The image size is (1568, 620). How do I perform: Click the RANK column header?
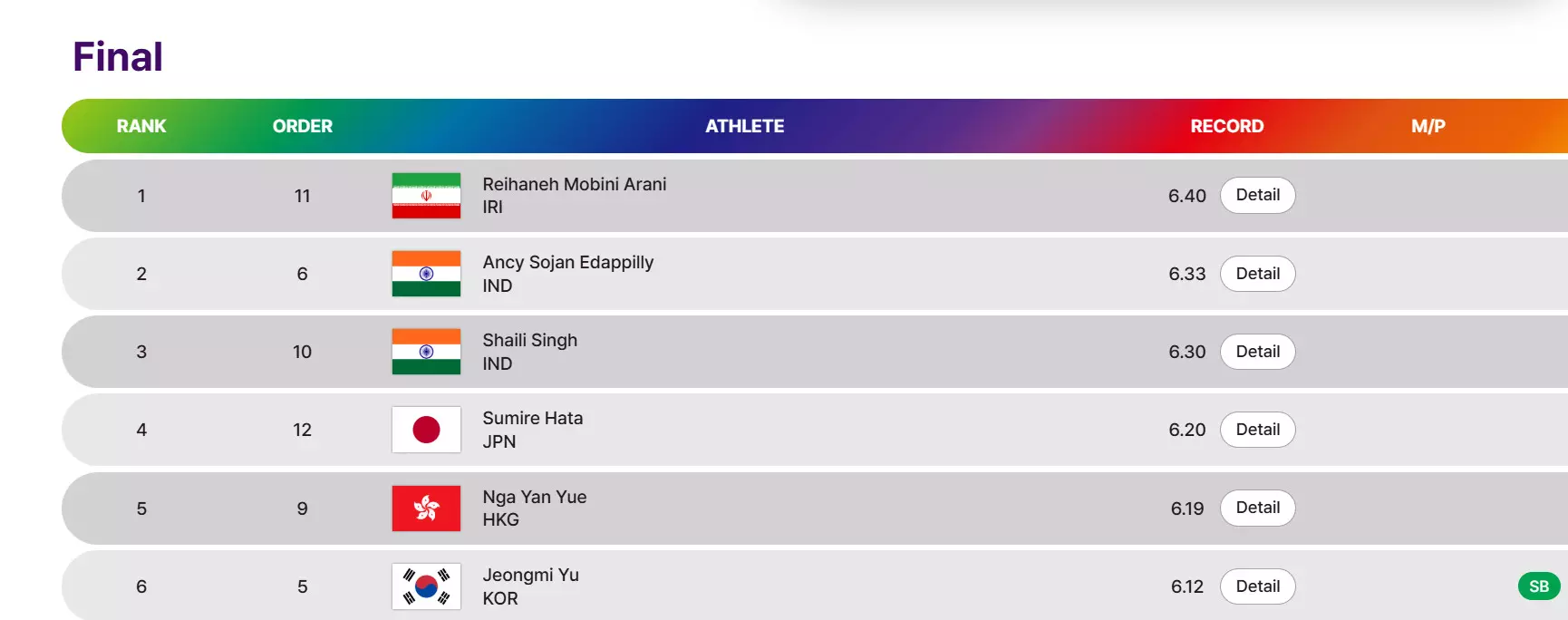[x=141, y=126]
